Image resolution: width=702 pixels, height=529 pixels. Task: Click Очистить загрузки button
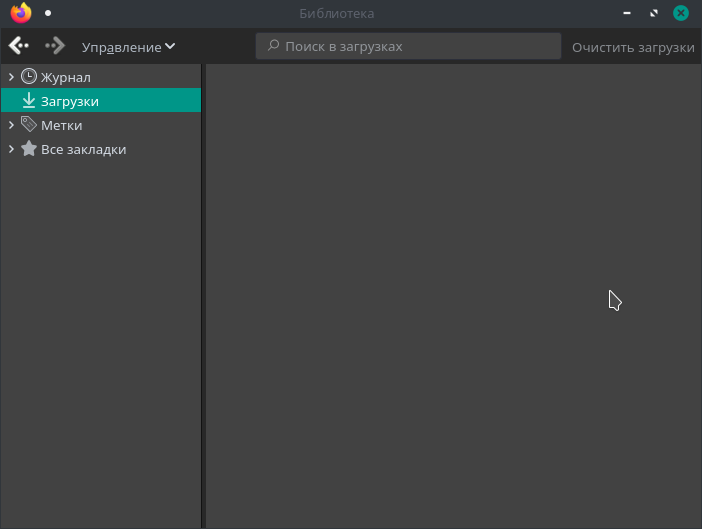[x=633, y=47]
